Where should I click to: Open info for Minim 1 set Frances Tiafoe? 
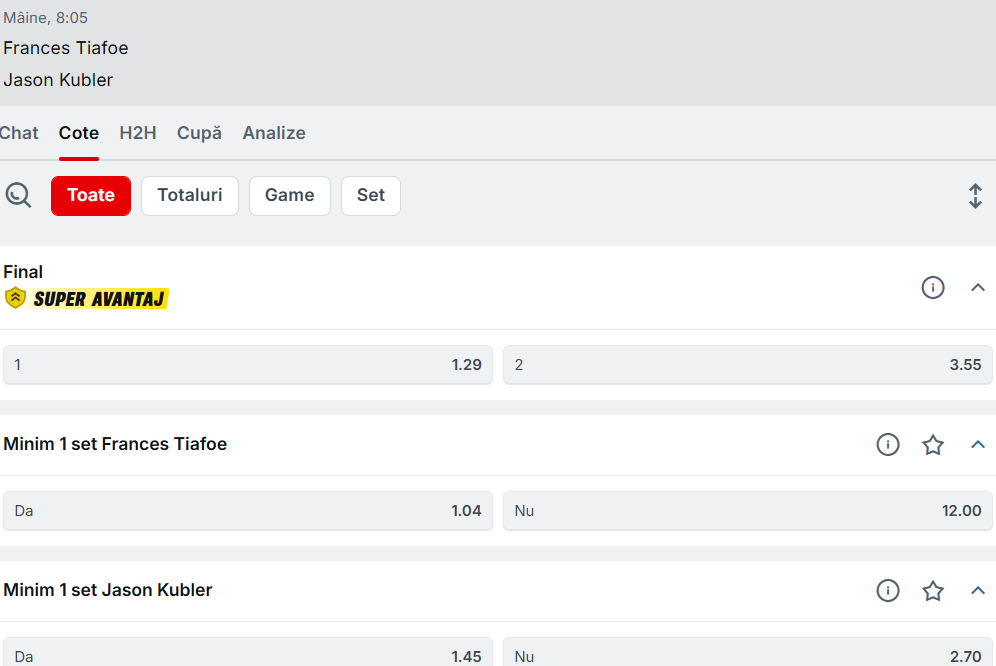tap(887, 444)
